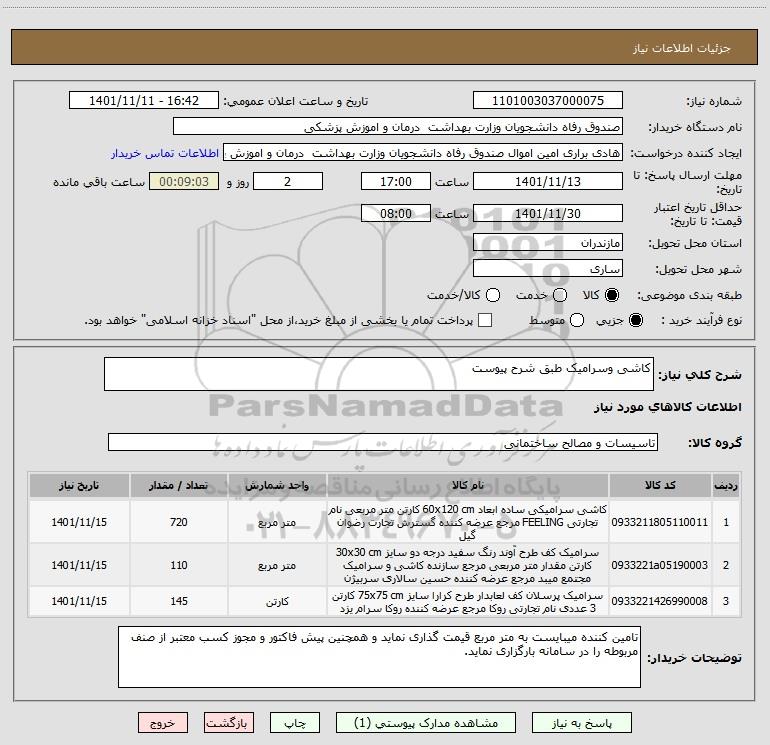Select the کالا/خدمت radio option
The width and height of the screenshot is (770, 745).
493,295
